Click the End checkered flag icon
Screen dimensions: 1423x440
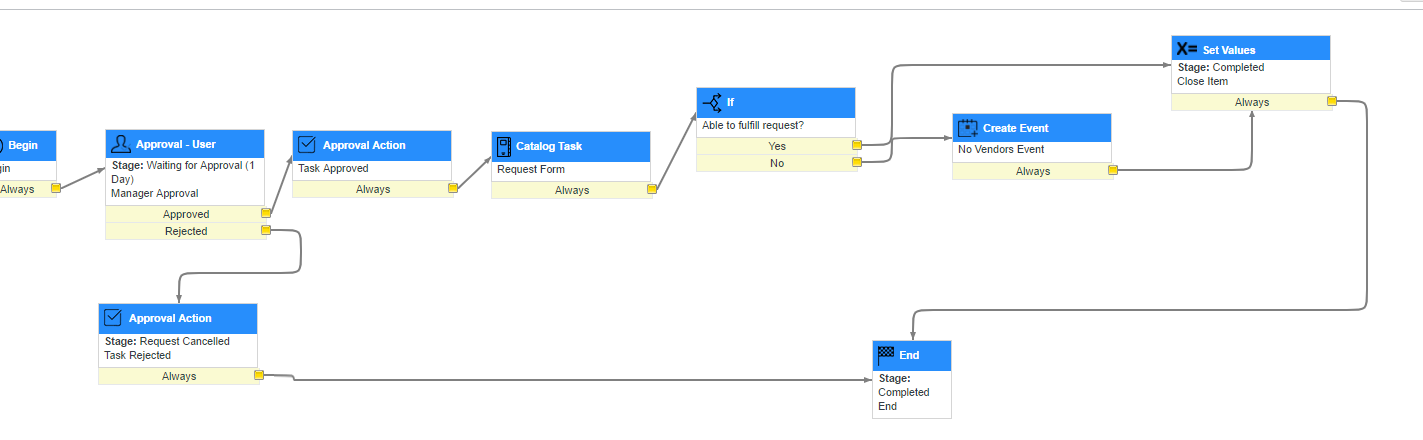click(x=886, y=354)
